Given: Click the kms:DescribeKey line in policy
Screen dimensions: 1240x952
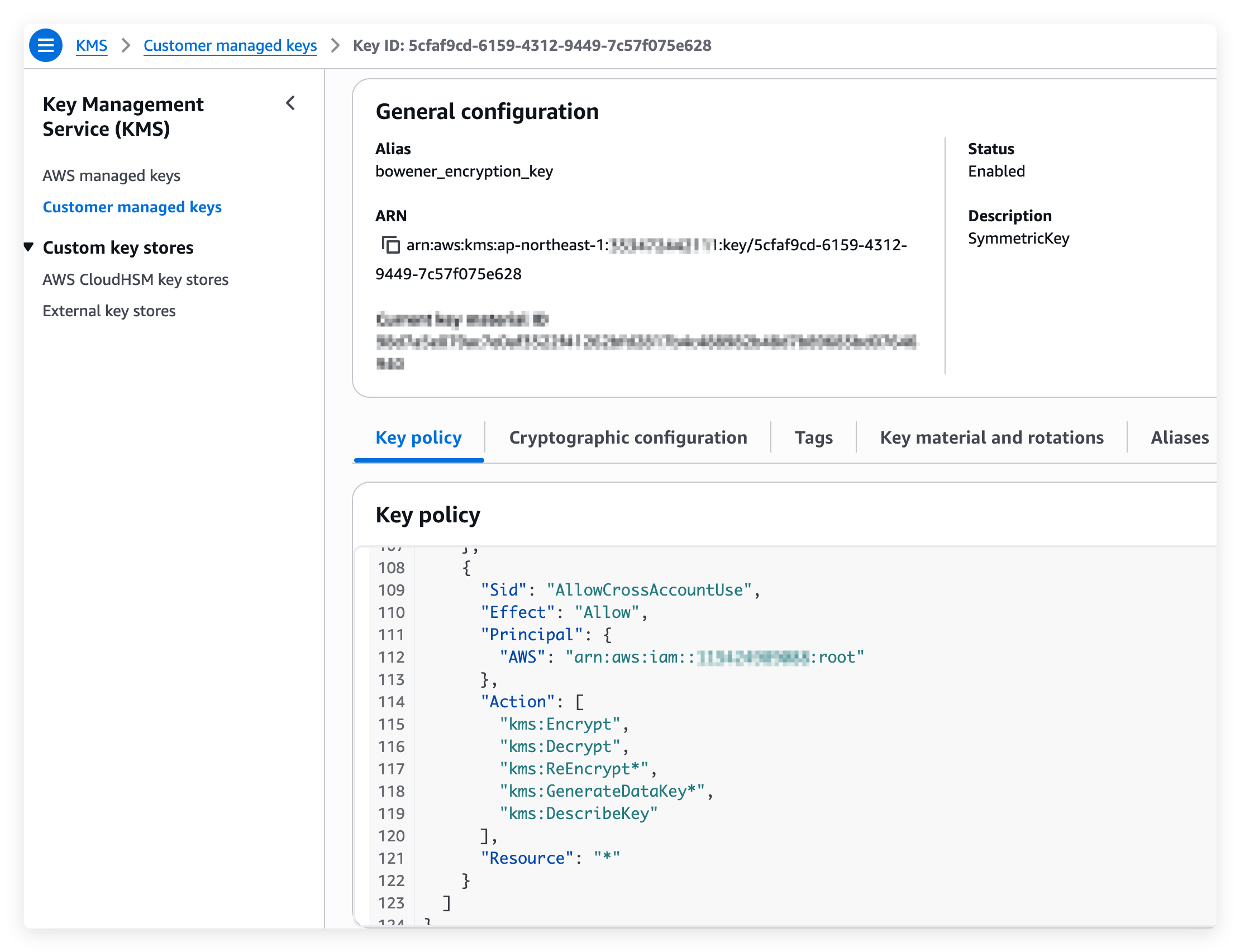Looking at the screenshot, I should point(578,813).
